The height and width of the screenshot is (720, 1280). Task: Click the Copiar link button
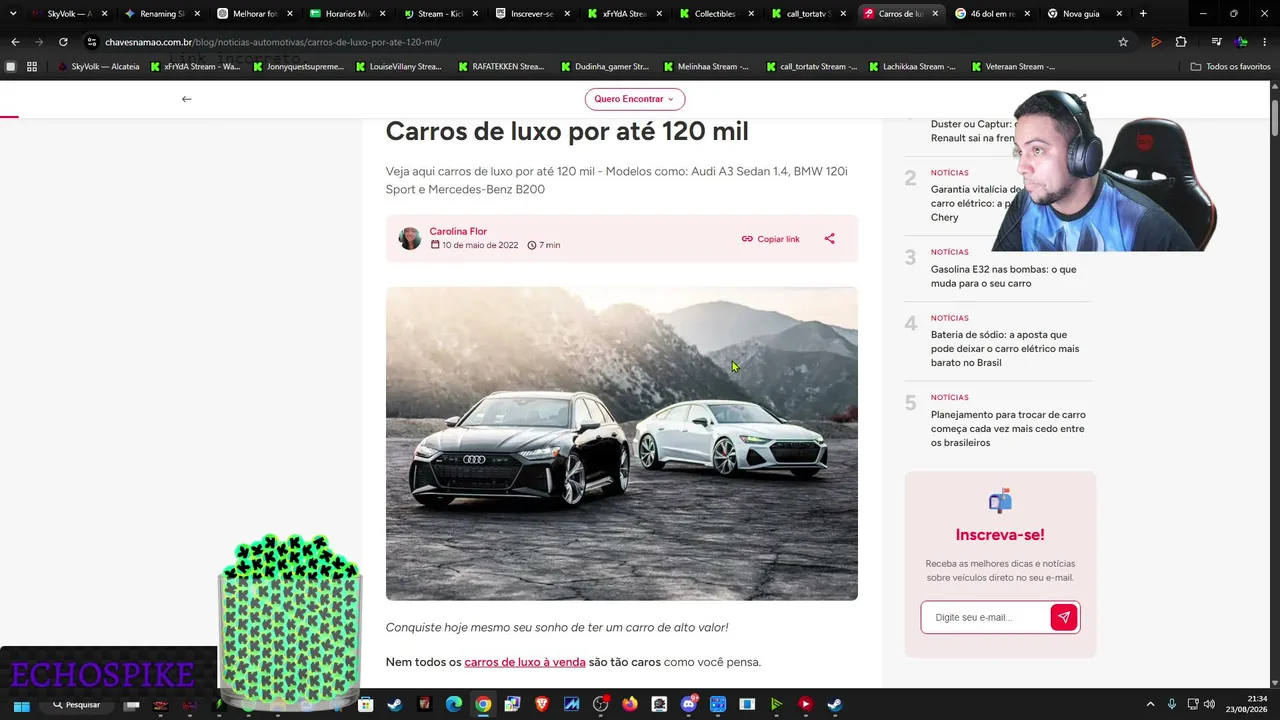(x=770, y=239)
